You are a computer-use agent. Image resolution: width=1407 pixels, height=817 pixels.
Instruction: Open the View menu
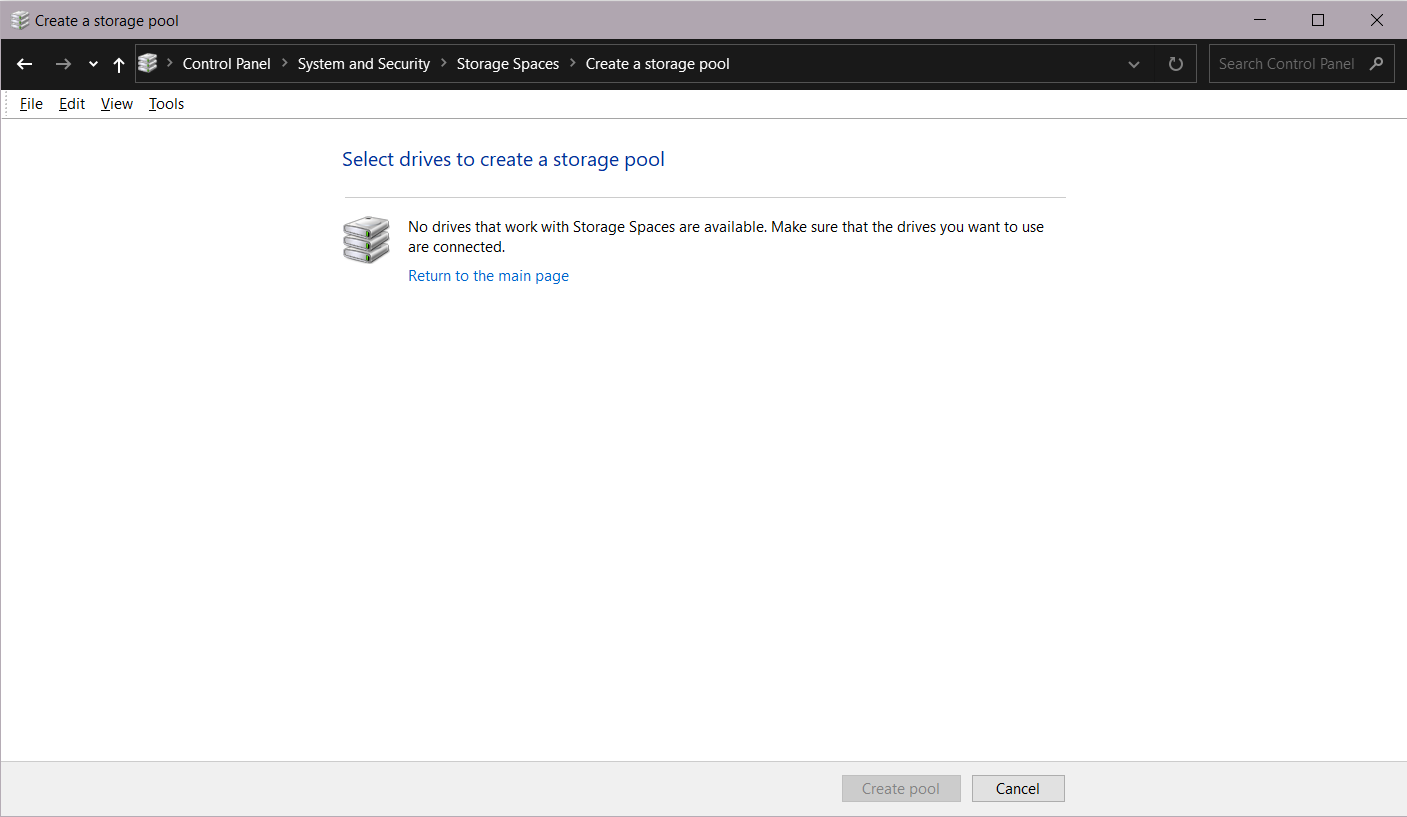pyautogui.click(x=117, y=104)
